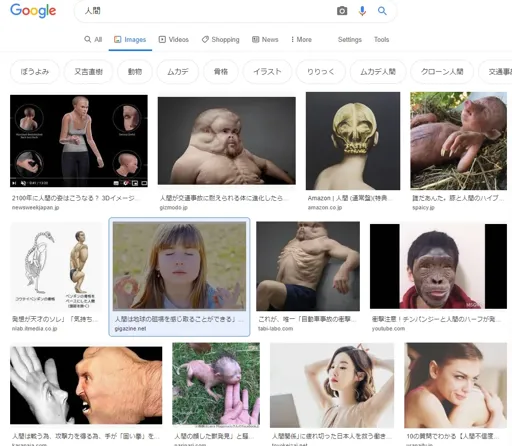Click the gigazine.net source link
512x446 pixels.
point(130,329)
